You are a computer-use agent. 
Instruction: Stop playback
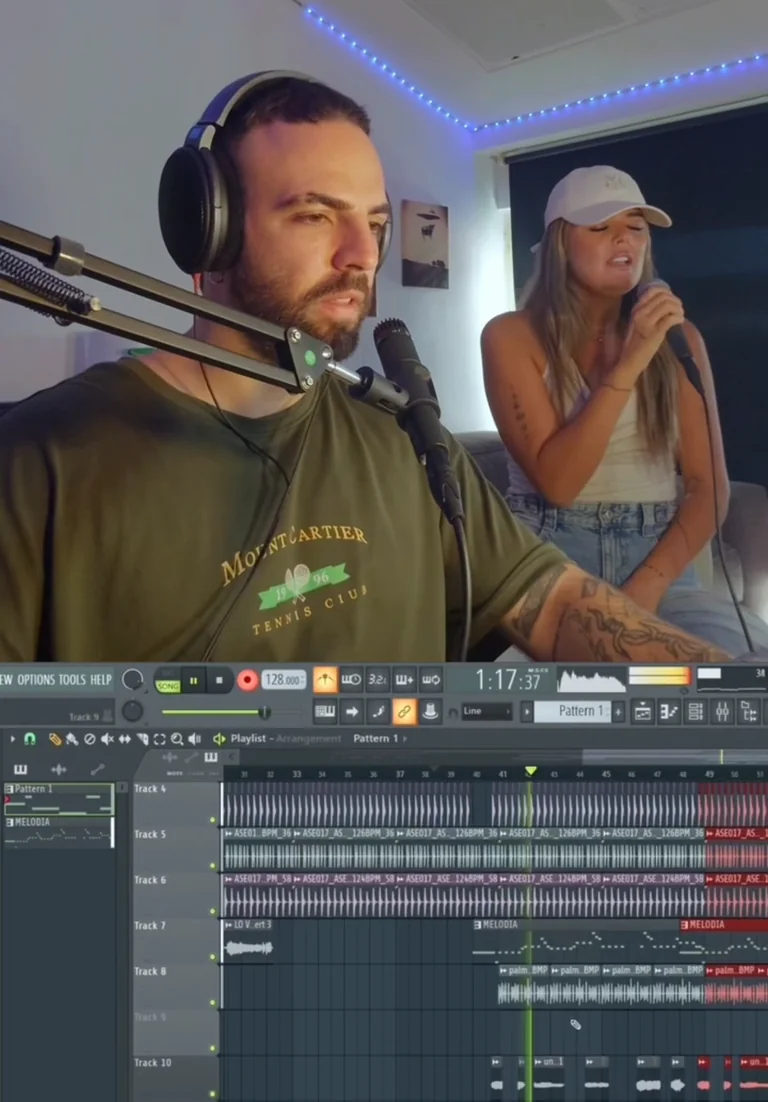tap(219, 680)
